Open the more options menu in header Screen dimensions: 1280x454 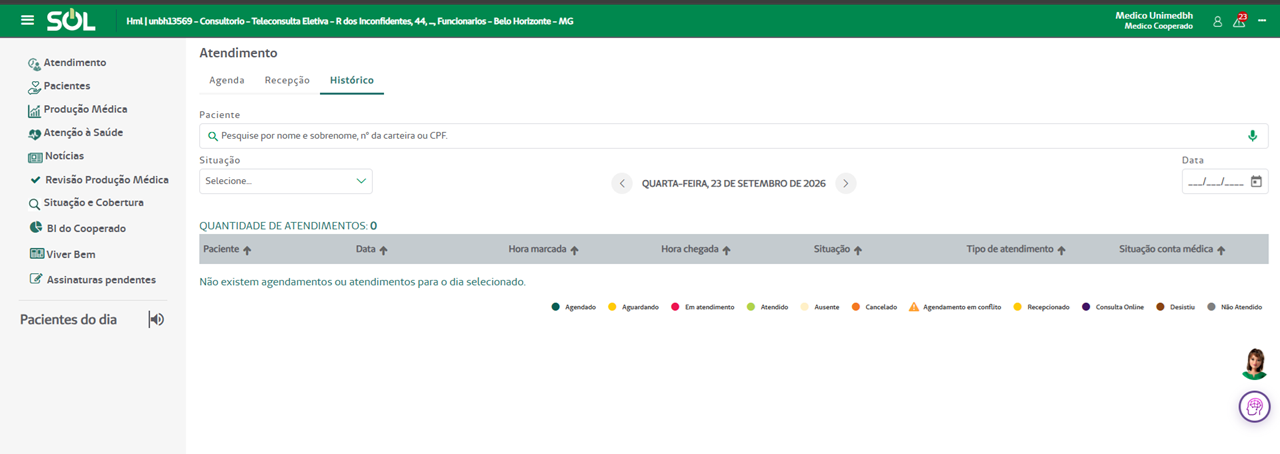(1262, 21)
